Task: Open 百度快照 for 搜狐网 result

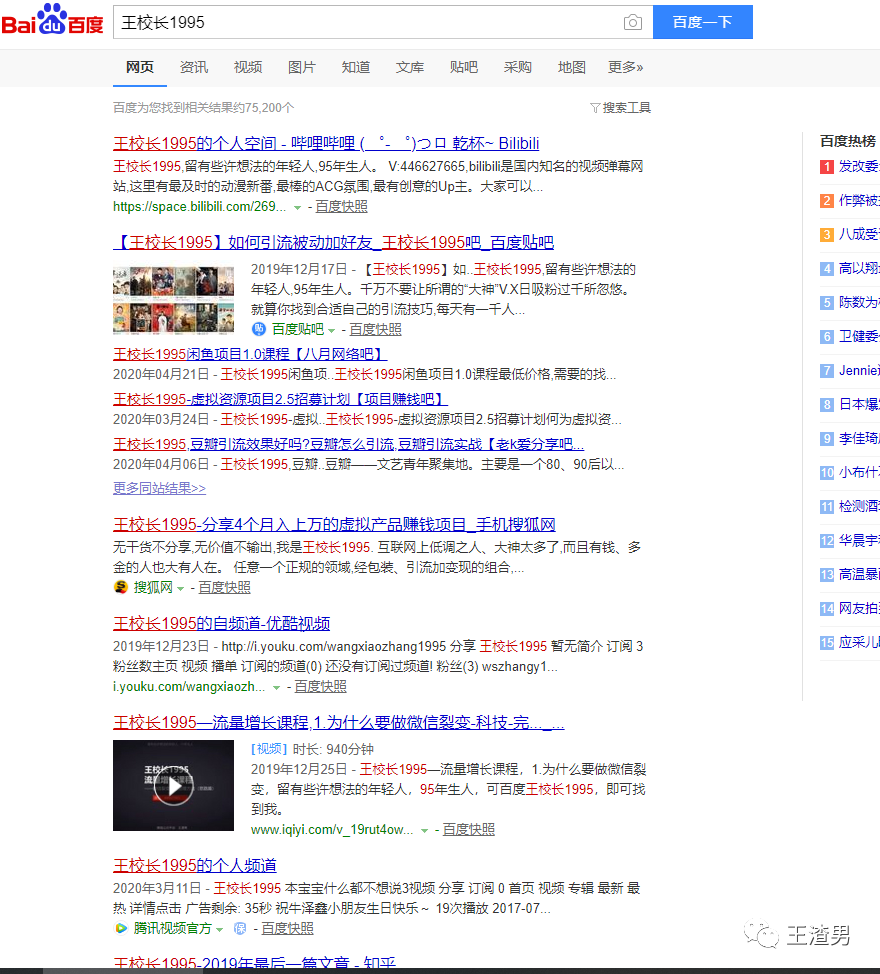Action: coord(225,588)
